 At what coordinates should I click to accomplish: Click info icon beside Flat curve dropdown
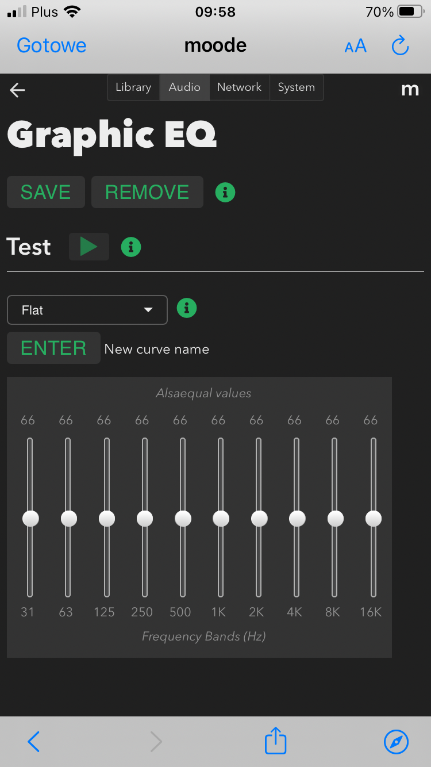point(186,308)
